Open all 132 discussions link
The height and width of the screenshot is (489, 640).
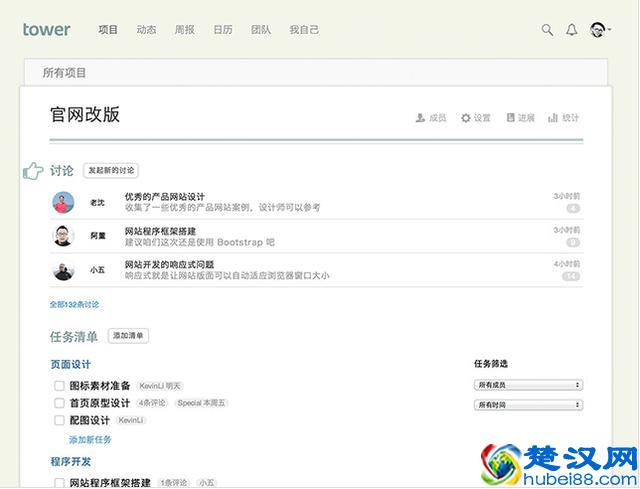point(74,305)
